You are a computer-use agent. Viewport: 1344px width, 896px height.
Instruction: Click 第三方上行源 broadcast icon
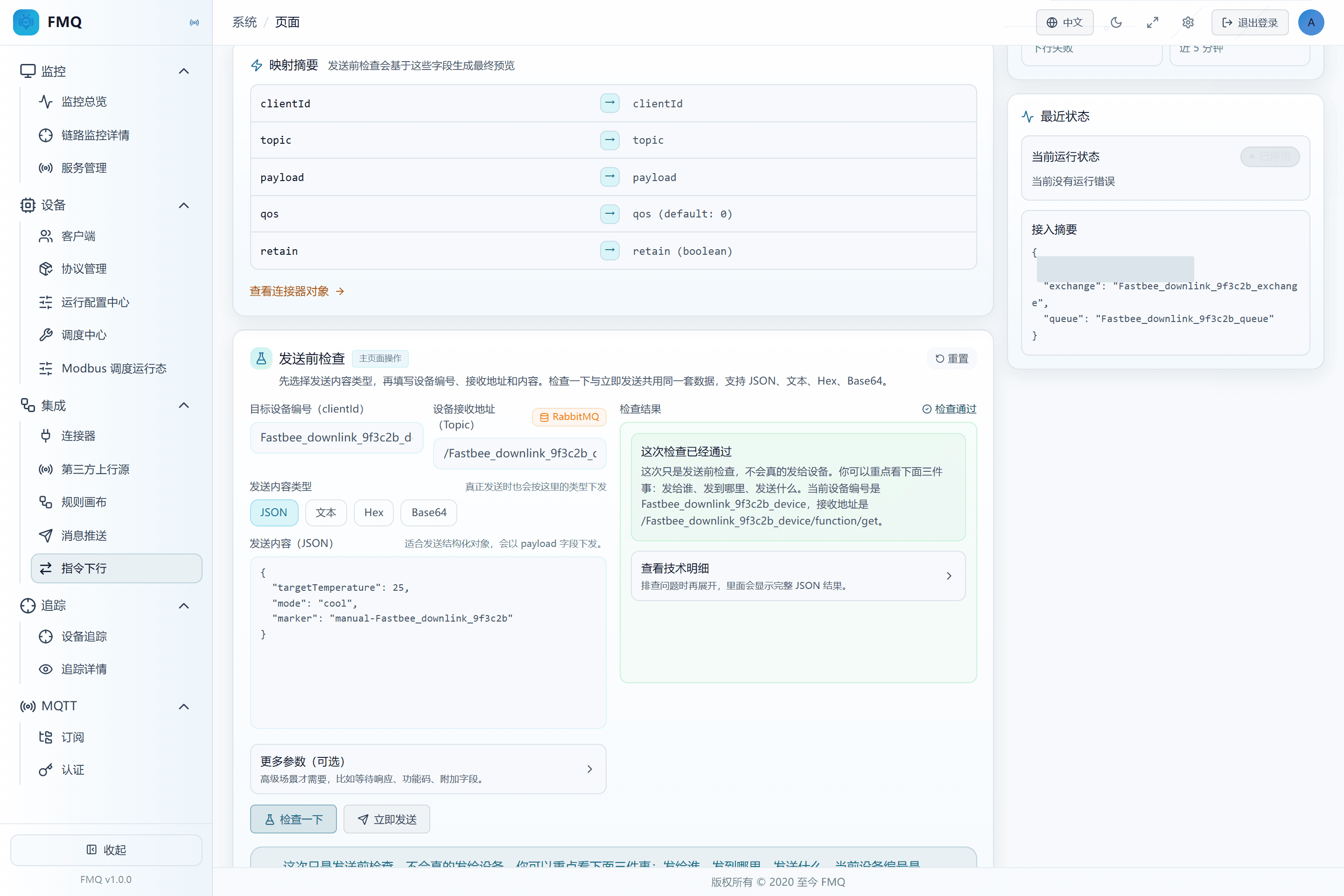pos(46,469)
